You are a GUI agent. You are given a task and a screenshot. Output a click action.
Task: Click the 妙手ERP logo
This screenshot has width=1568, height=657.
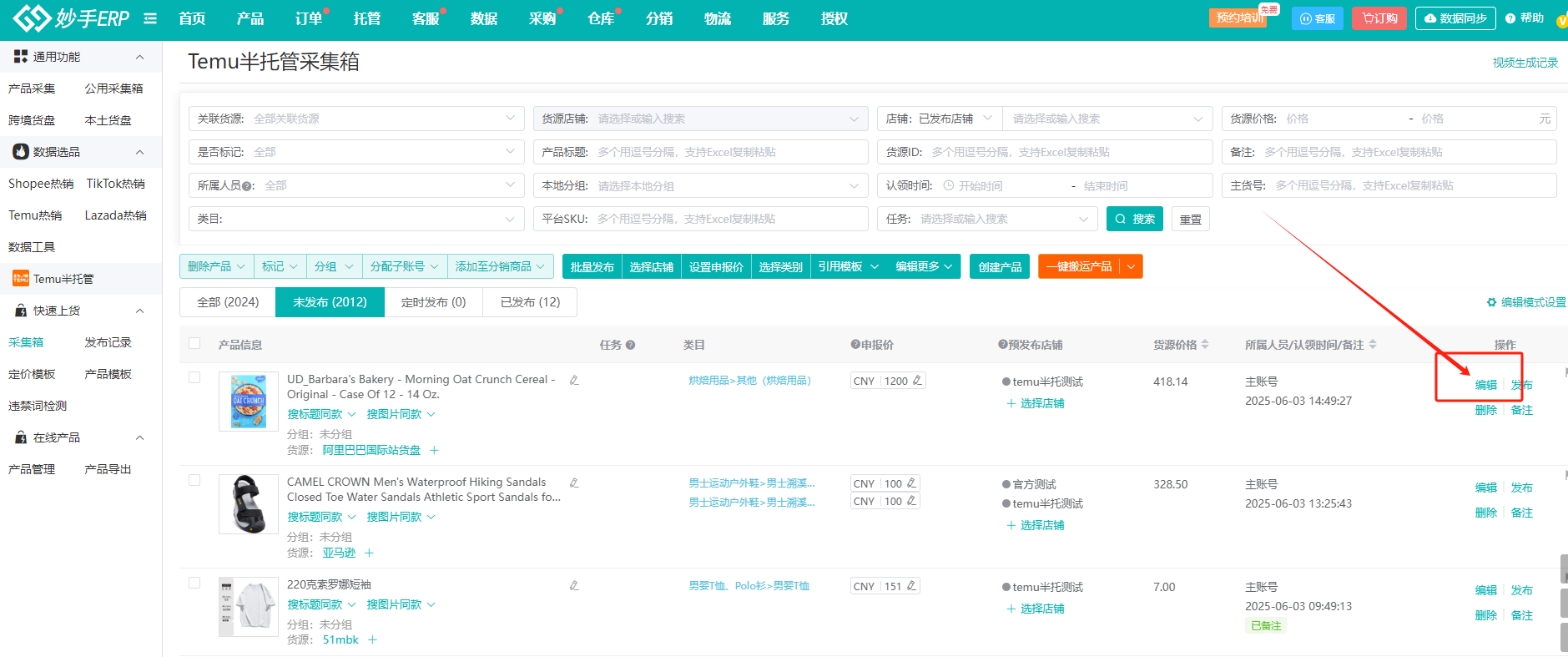point(72,18)
